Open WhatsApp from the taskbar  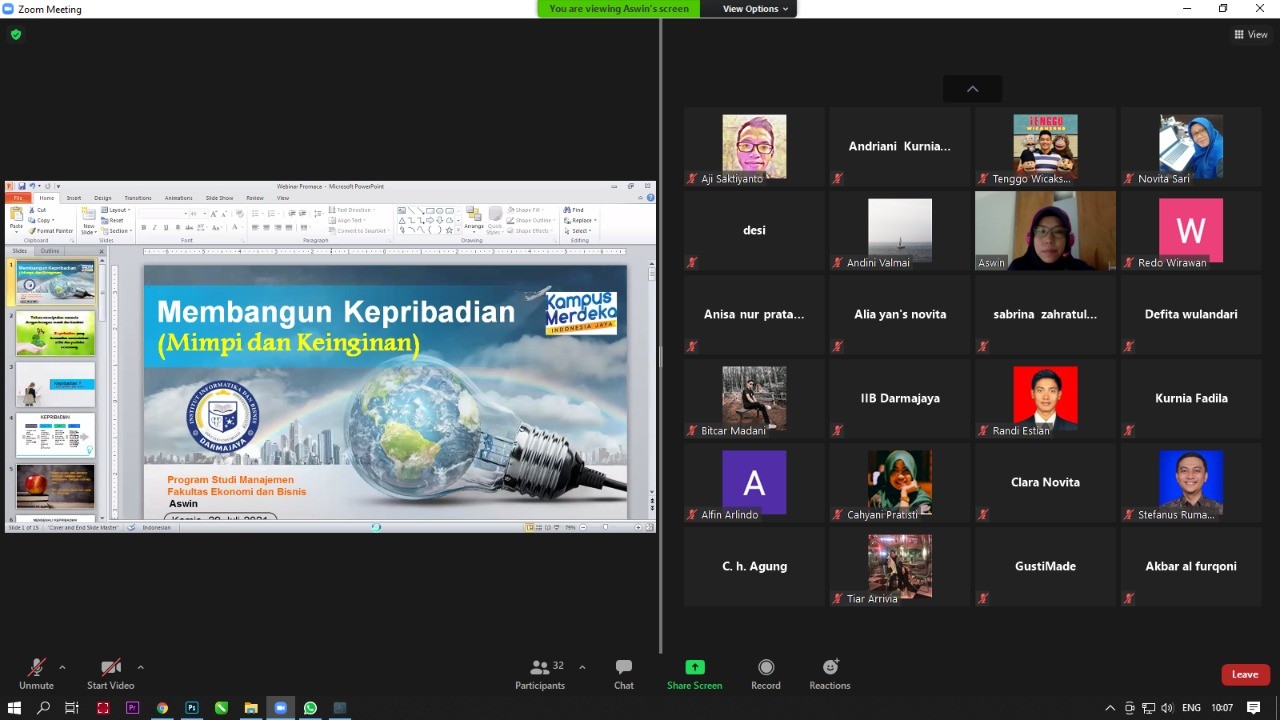coord(310,708)
